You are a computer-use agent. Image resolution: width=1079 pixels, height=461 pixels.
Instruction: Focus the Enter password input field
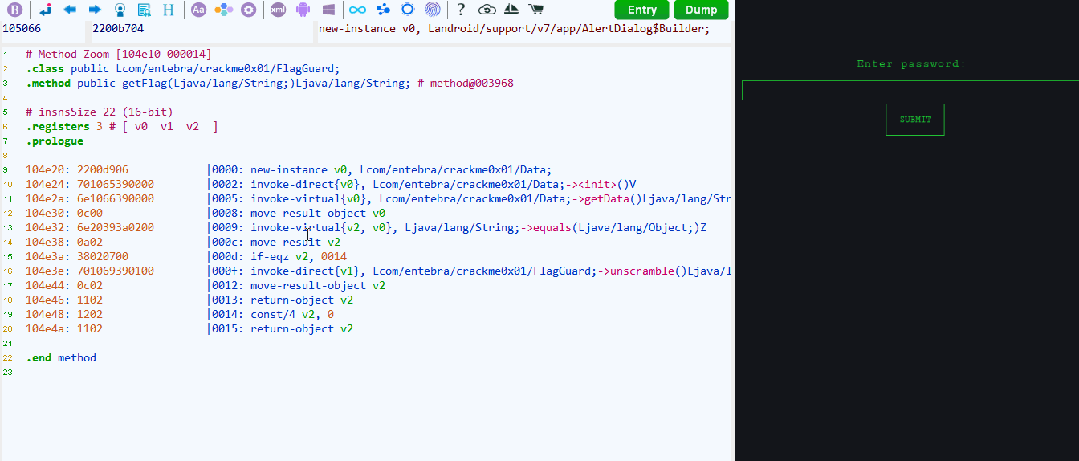pyautogui.click(x=910, y=90)
